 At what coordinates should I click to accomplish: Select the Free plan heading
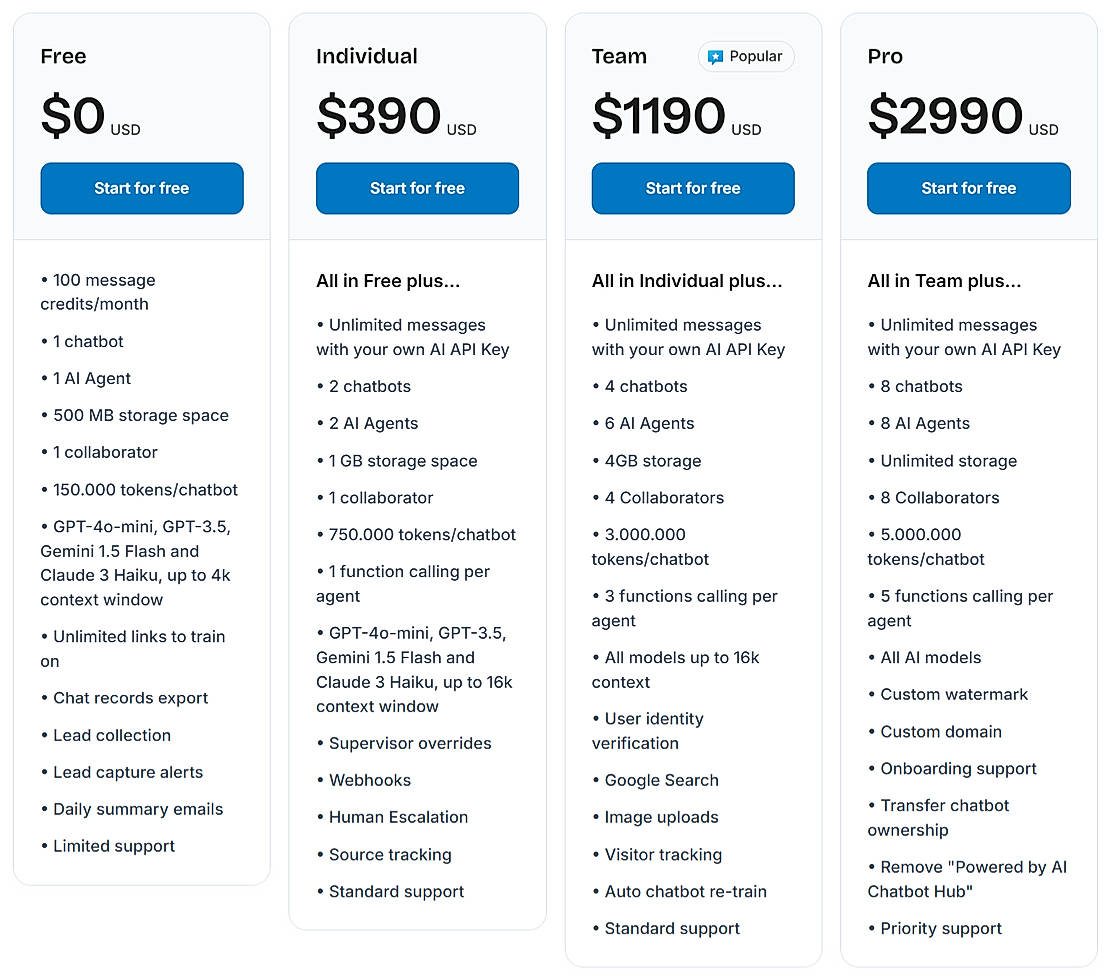tap(63, 56)
